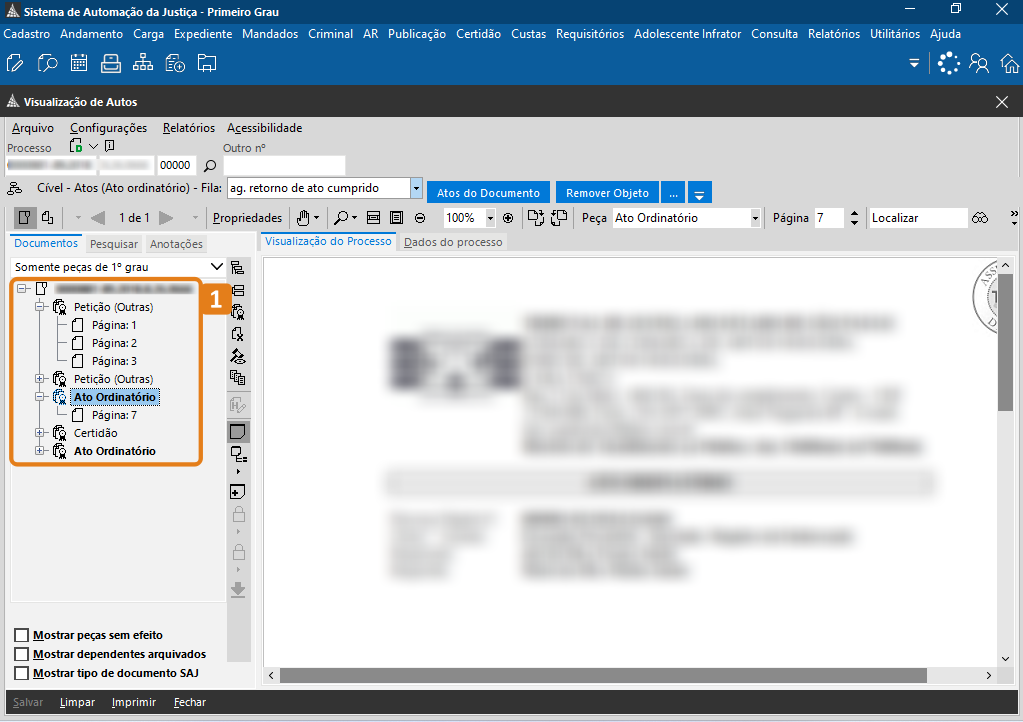The height and width of the screenshot is (722, 1023).
Task: Click the fit width icon
Action: click(x=373, y=218)
